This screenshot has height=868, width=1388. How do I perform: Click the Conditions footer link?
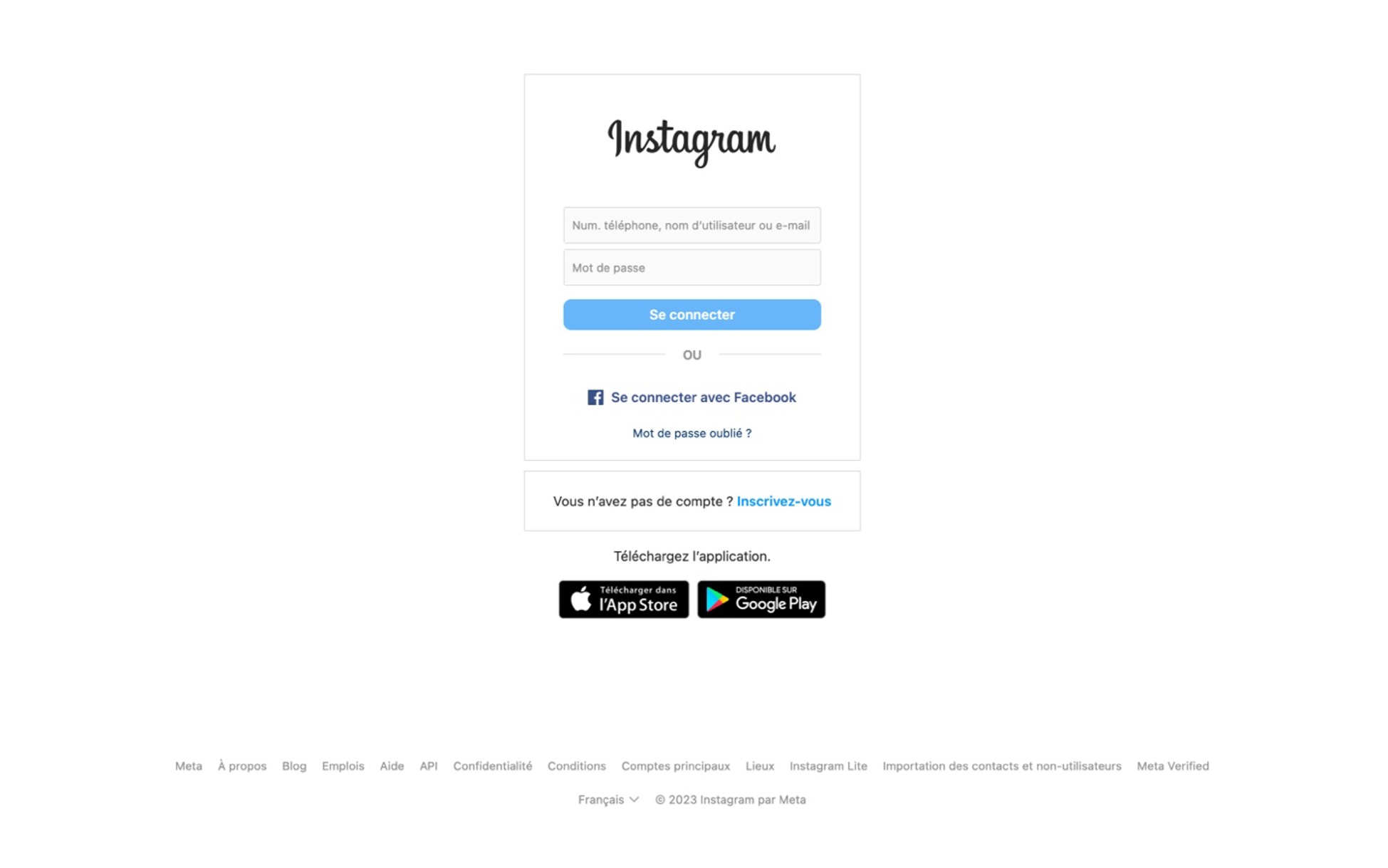[577, 766]
